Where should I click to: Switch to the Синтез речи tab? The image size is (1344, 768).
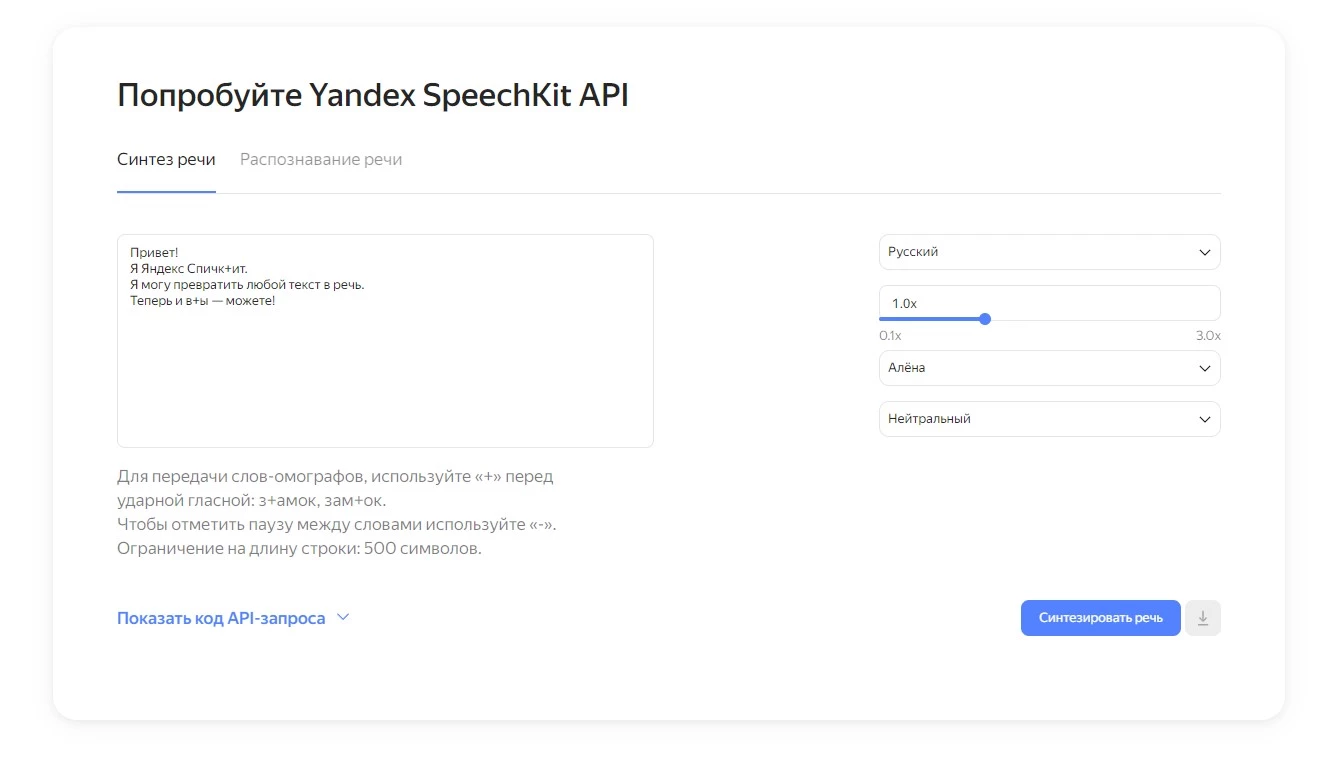166,160
